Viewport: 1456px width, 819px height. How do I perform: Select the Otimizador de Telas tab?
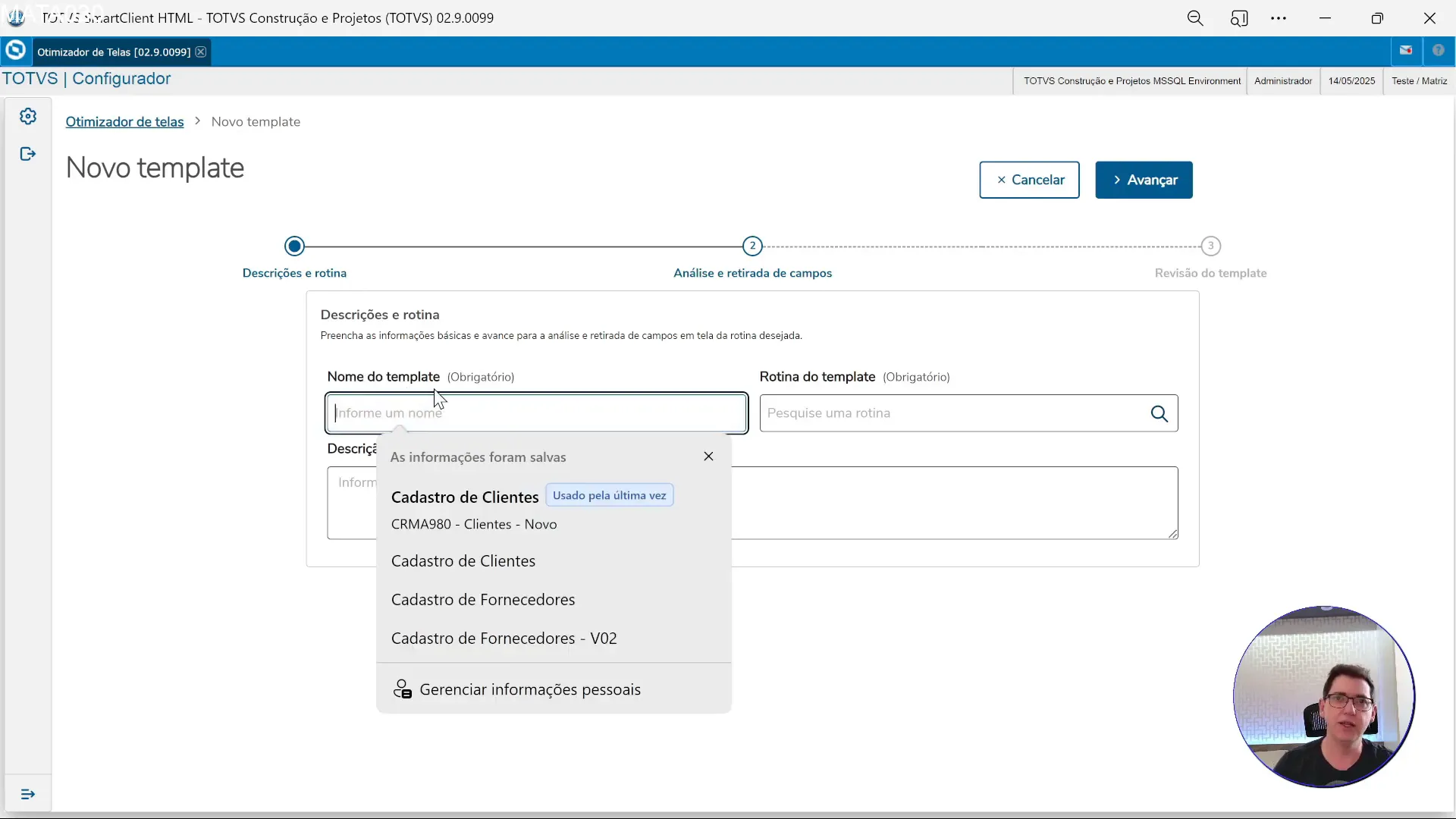point(114,52)
